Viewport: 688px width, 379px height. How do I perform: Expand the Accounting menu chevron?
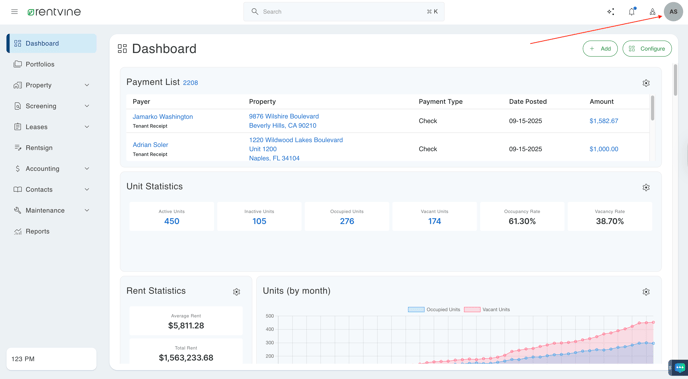(87, 168)
